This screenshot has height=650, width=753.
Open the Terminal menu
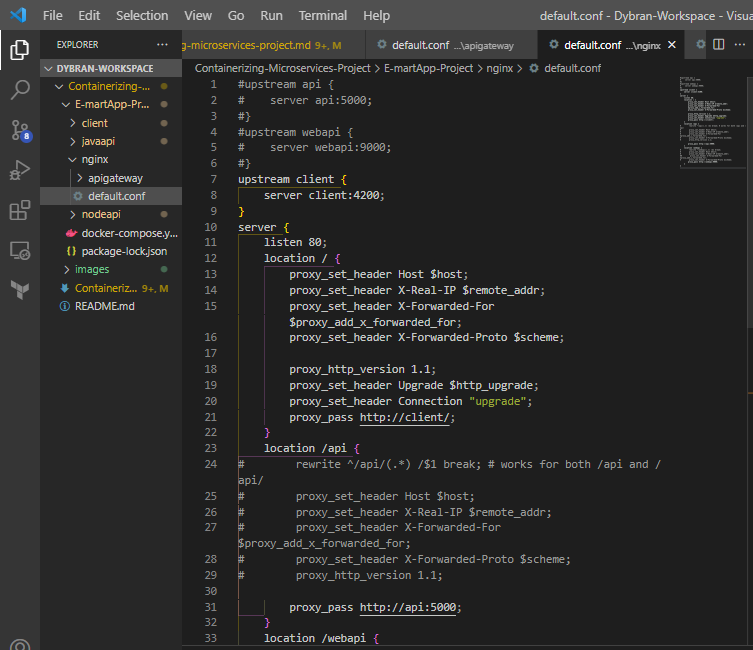click(323, 15)
